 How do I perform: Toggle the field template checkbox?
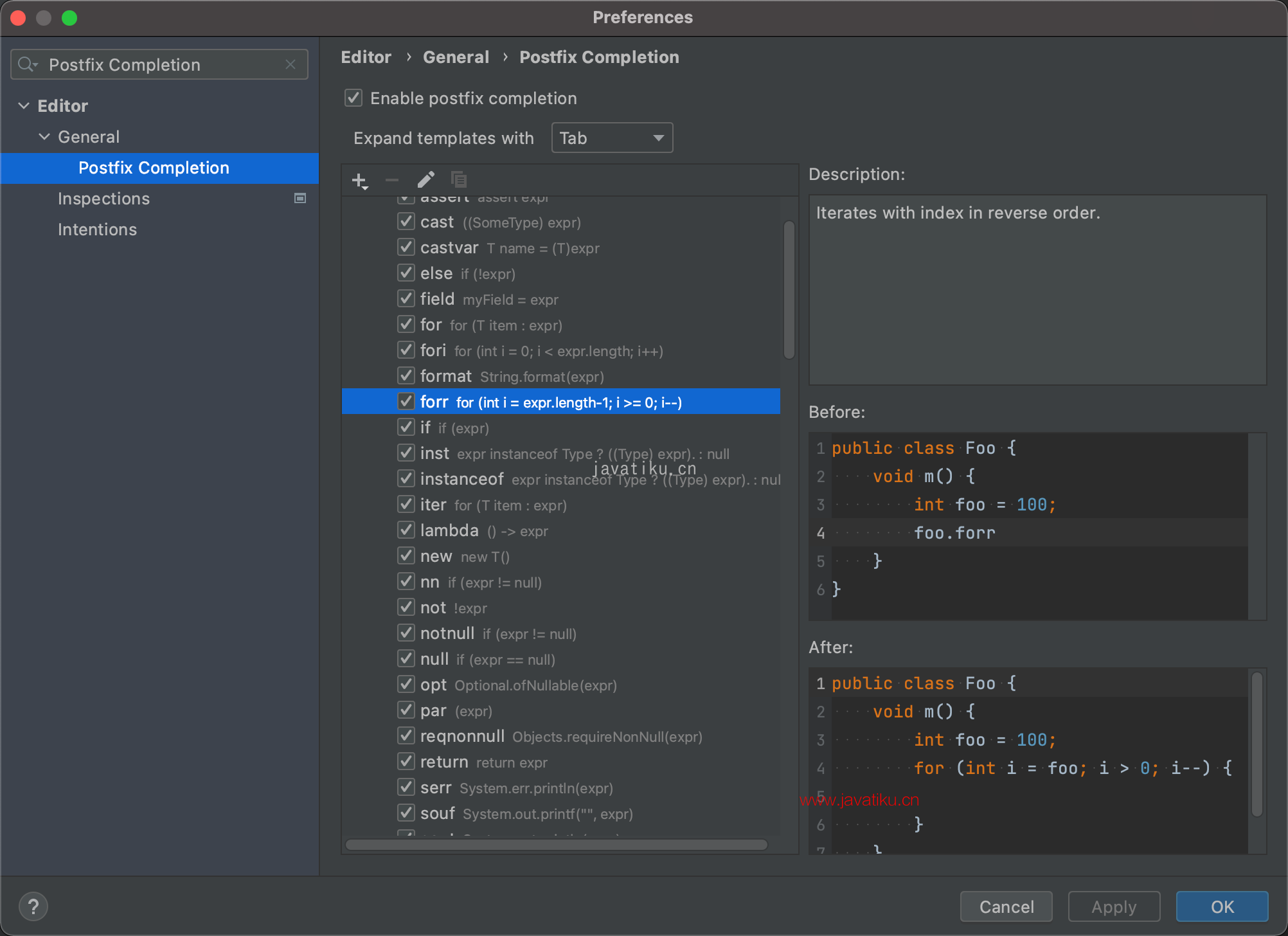pos(406,299)
